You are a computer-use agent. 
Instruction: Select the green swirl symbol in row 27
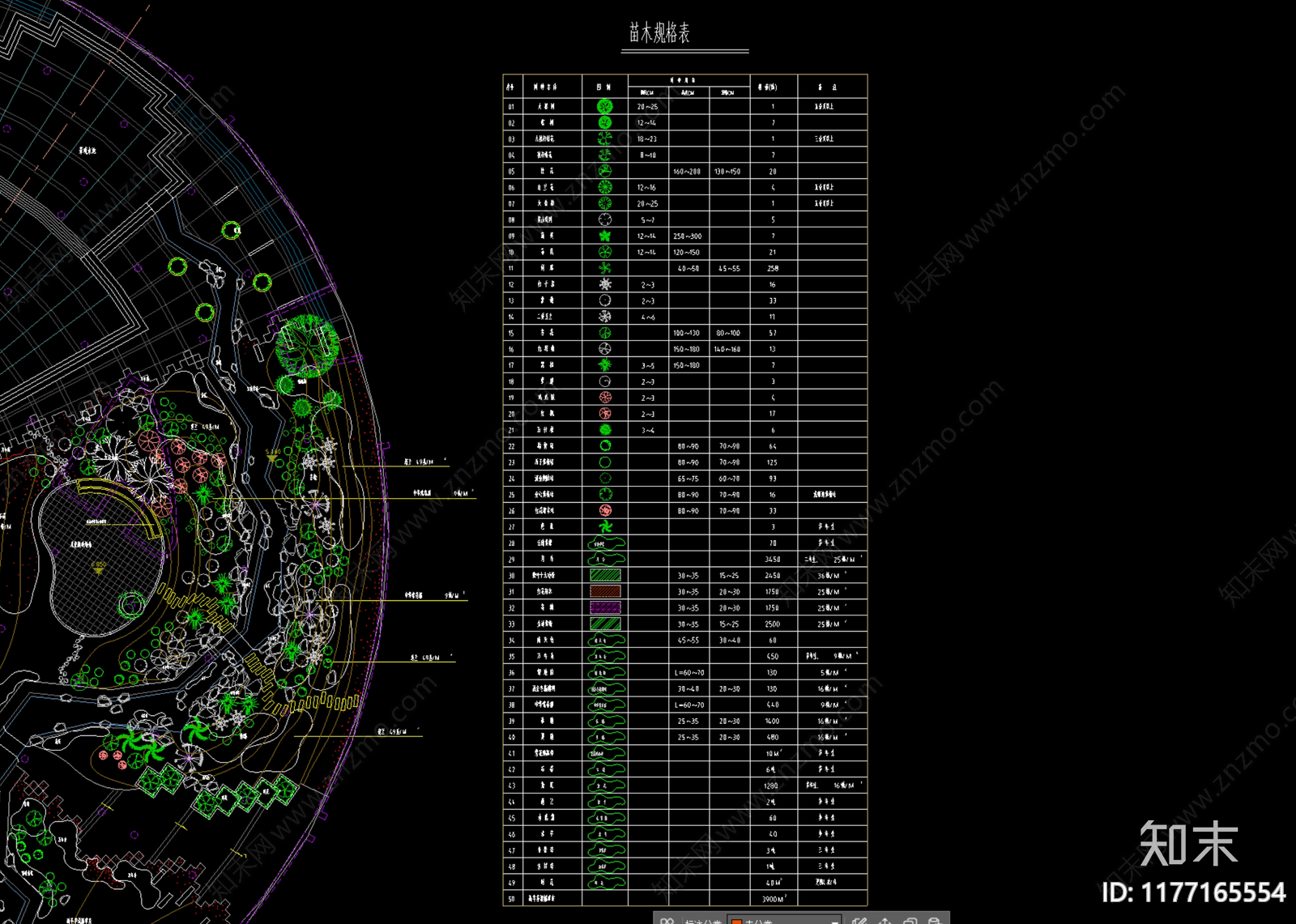click(605, 526)
